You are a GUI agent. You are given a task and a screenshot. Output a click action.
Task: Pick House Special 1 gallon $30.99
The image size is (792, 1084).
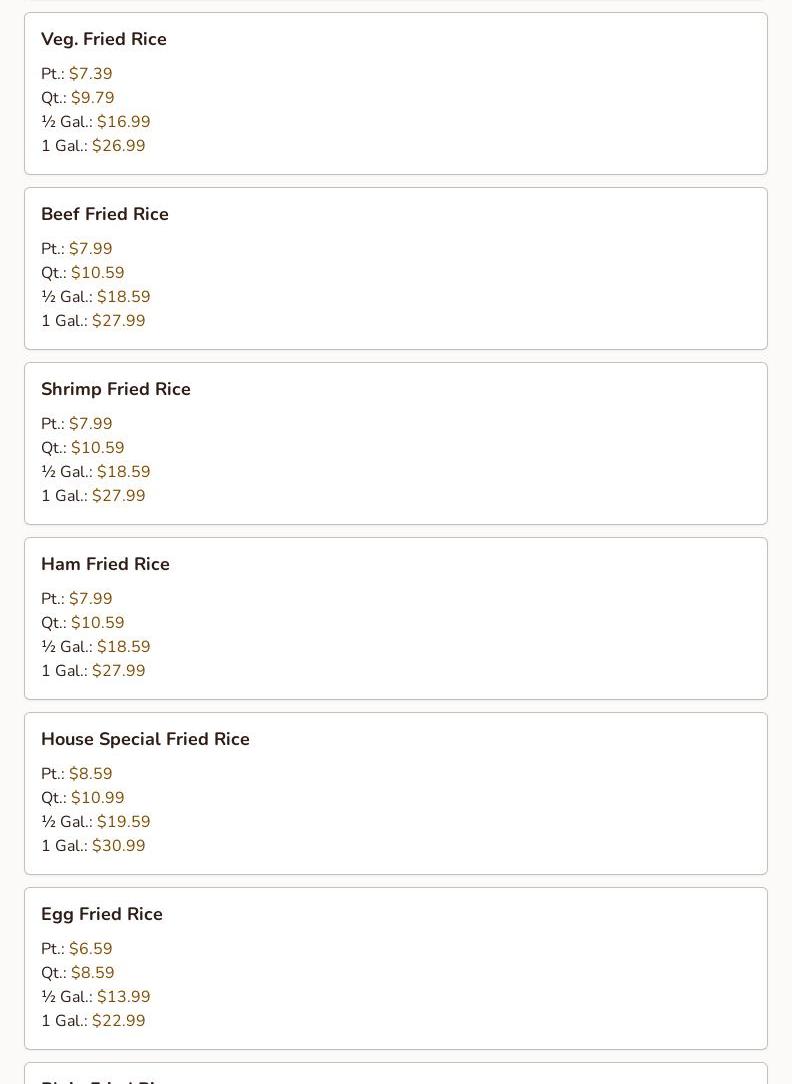[118, 846]
